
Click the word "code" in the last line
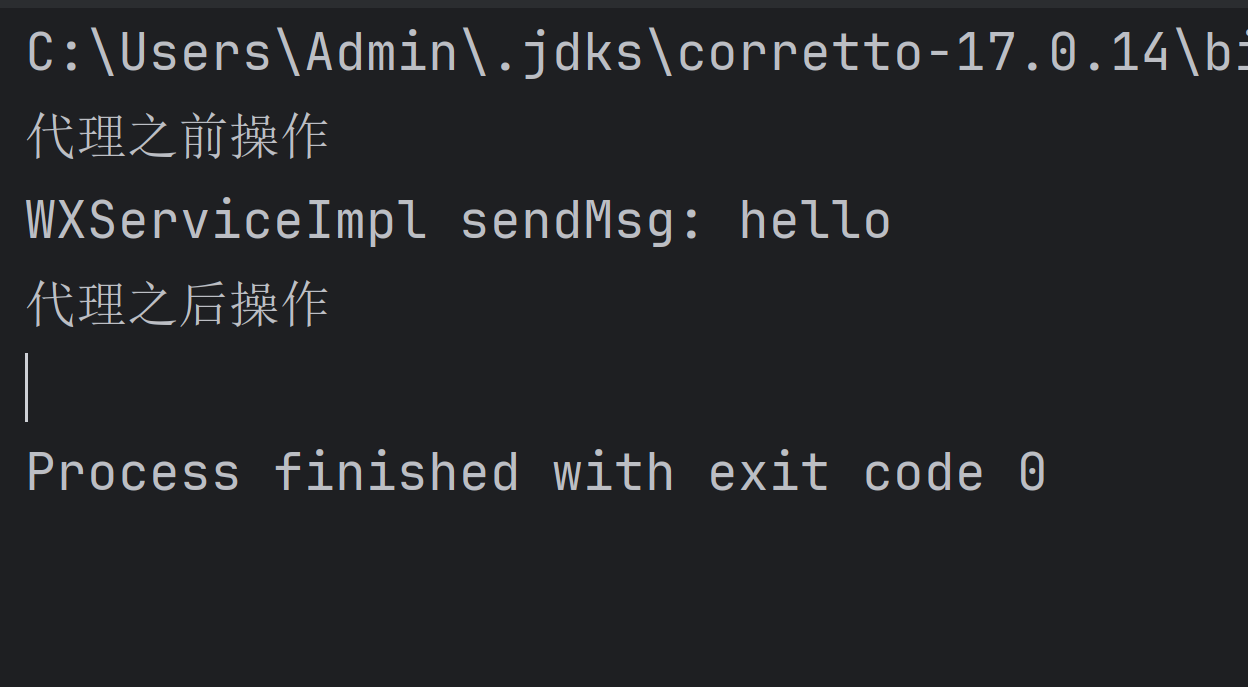point(923,472)
